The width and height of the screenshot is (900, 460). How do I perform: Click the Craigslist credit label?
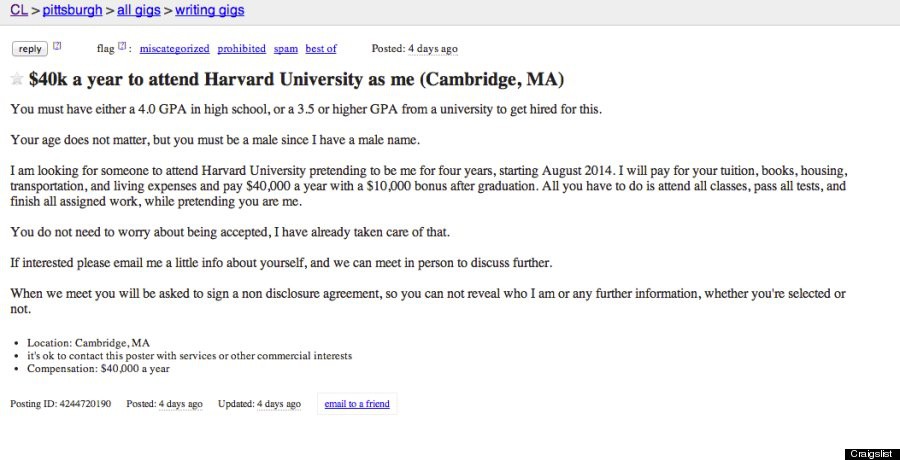(x=869, y=453)
